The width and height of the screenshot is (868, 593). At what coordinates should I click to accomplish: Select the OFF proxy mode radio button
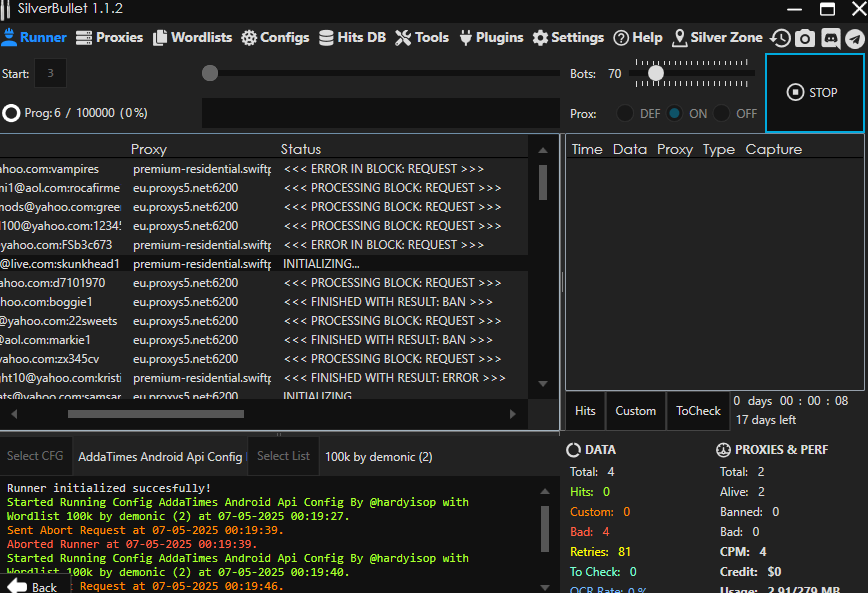click(x=721, y=114)
